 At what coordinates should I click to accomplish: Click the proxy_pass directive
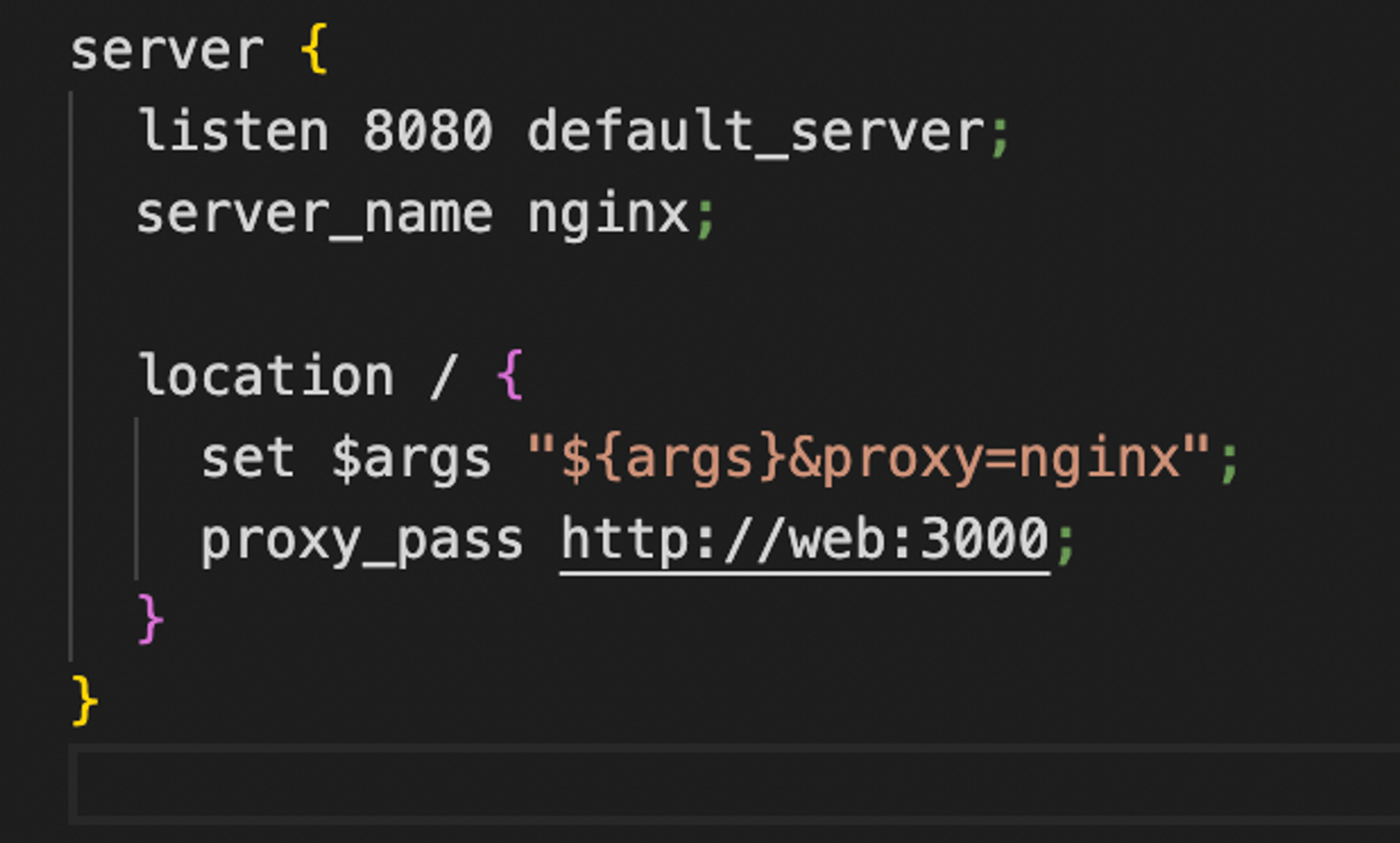362,541
